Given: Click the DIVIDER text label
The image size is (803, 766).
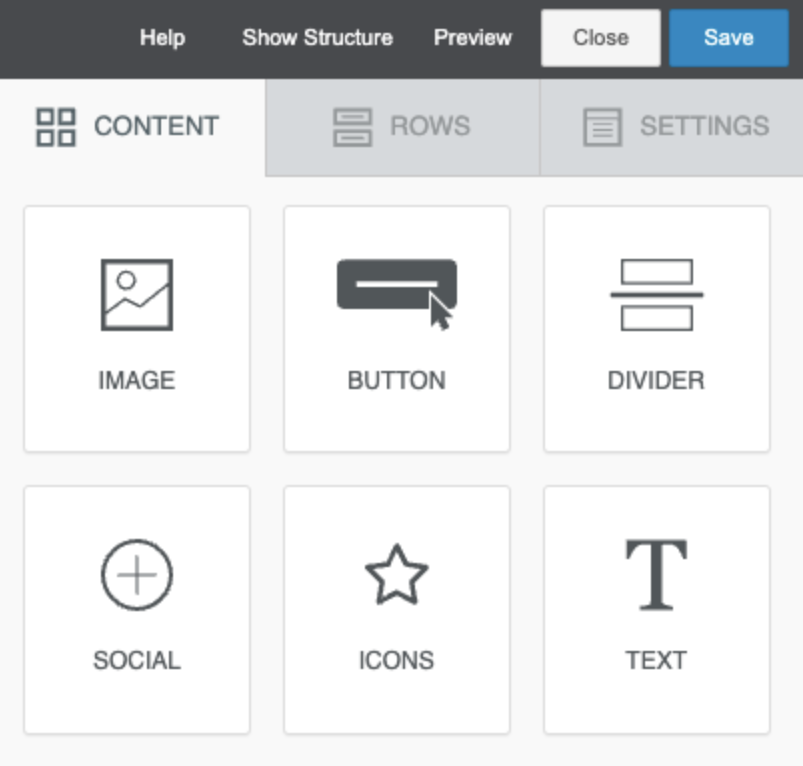Looking at the screenshot, I should 656,380.
